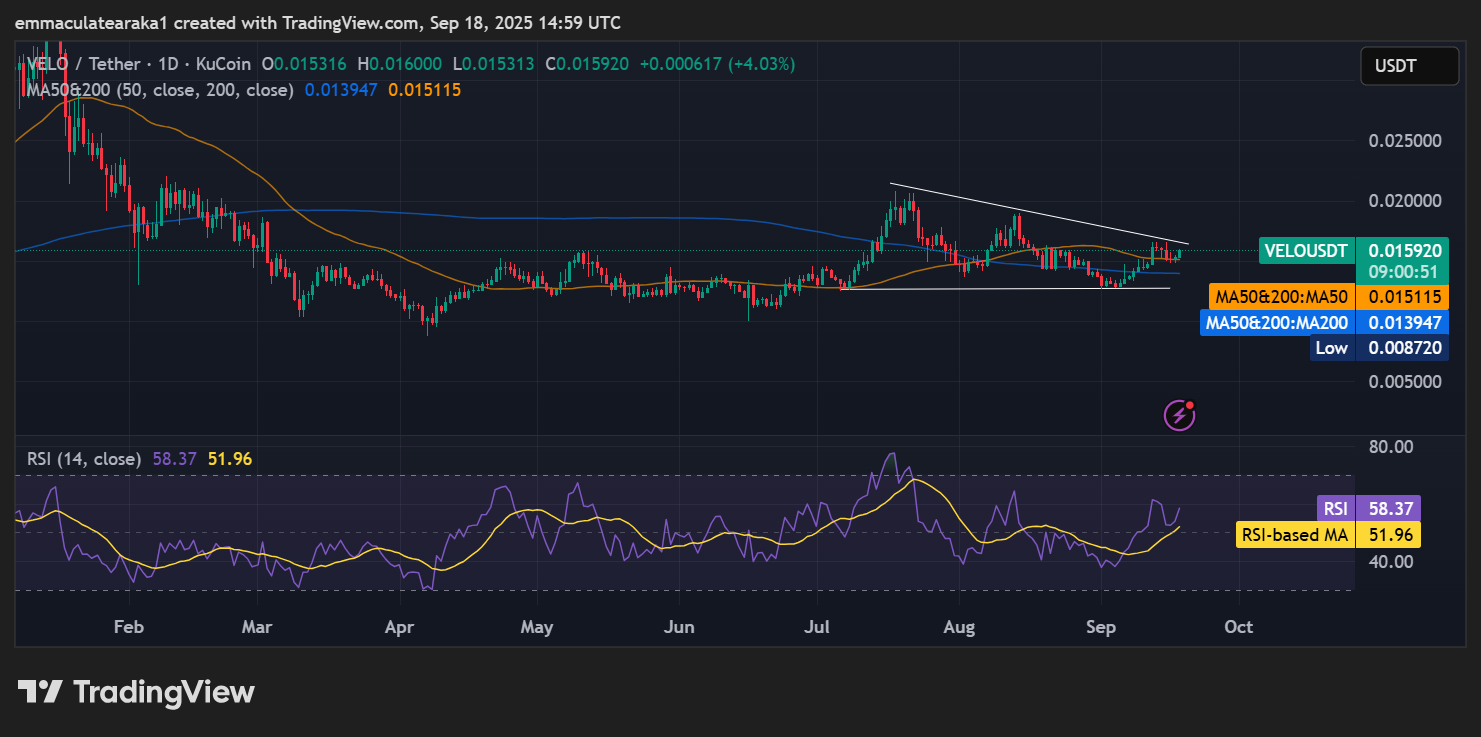Image resolution: width=1481 pixels, height=737 pixels.
Task: Click the MA200 value 0.013947 in legend
Action: point(341,89)
